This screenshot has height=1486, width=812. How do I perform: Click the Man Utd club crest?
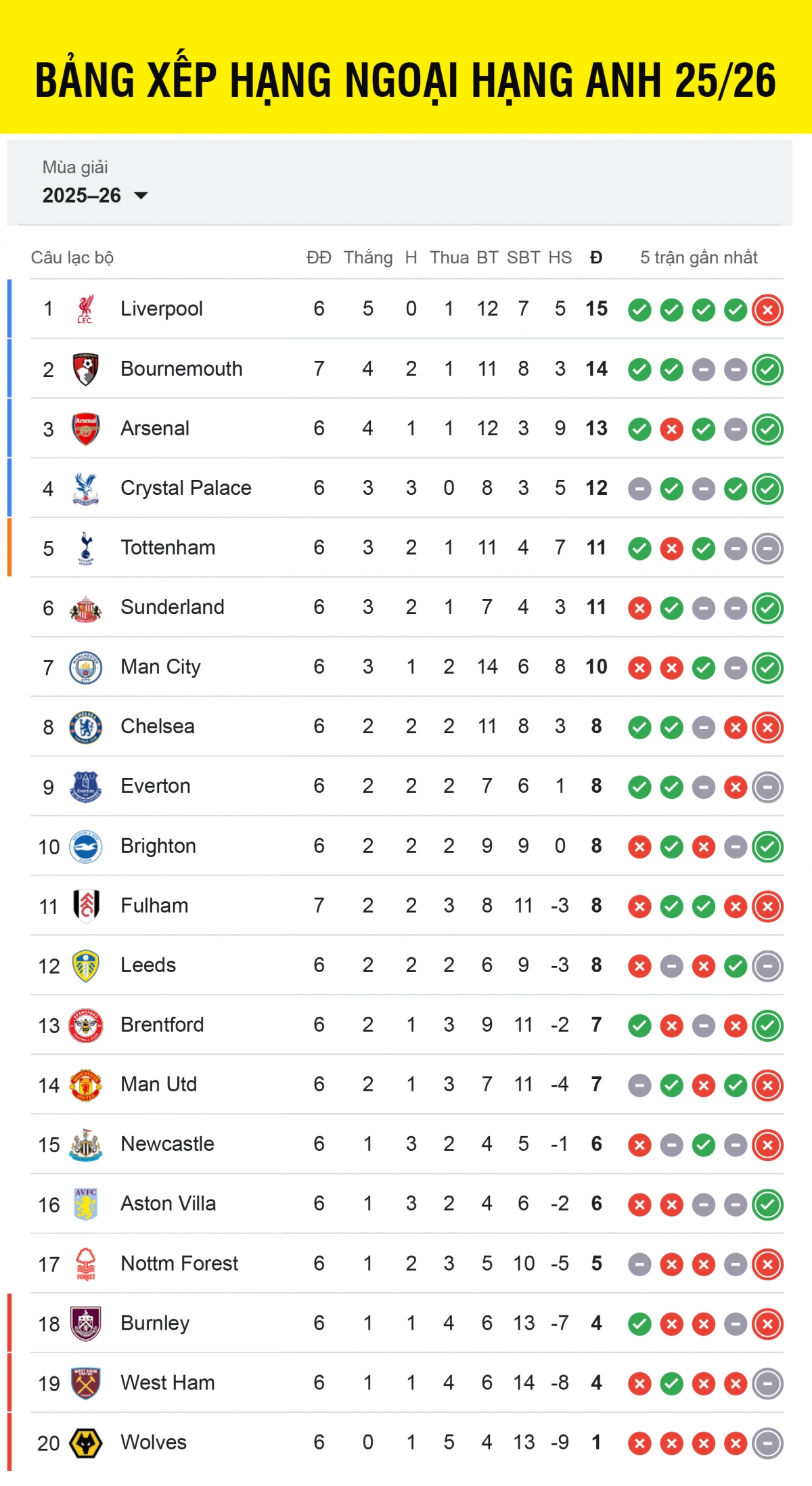85,1085
